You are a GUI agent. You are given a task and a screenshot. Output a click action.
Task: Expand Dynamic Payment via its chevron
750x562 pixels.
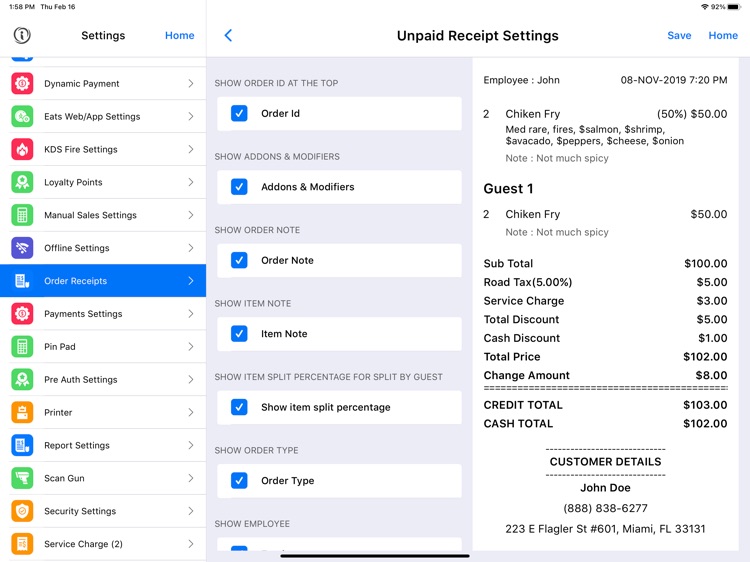pyautogui.click(x=191, y=83)
